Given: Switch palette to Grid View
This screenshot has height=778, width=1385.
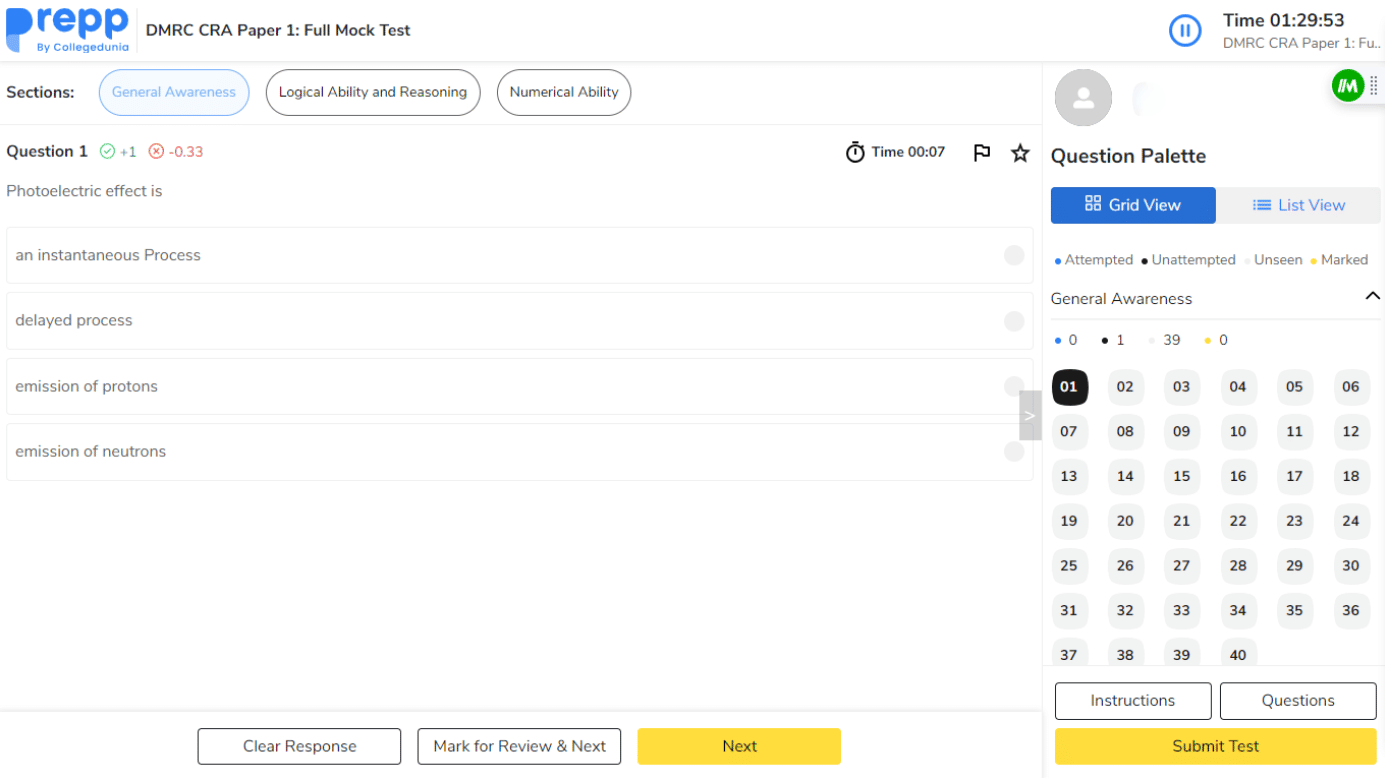Looking at the screenshot, I should click(x=1133, y=205).
